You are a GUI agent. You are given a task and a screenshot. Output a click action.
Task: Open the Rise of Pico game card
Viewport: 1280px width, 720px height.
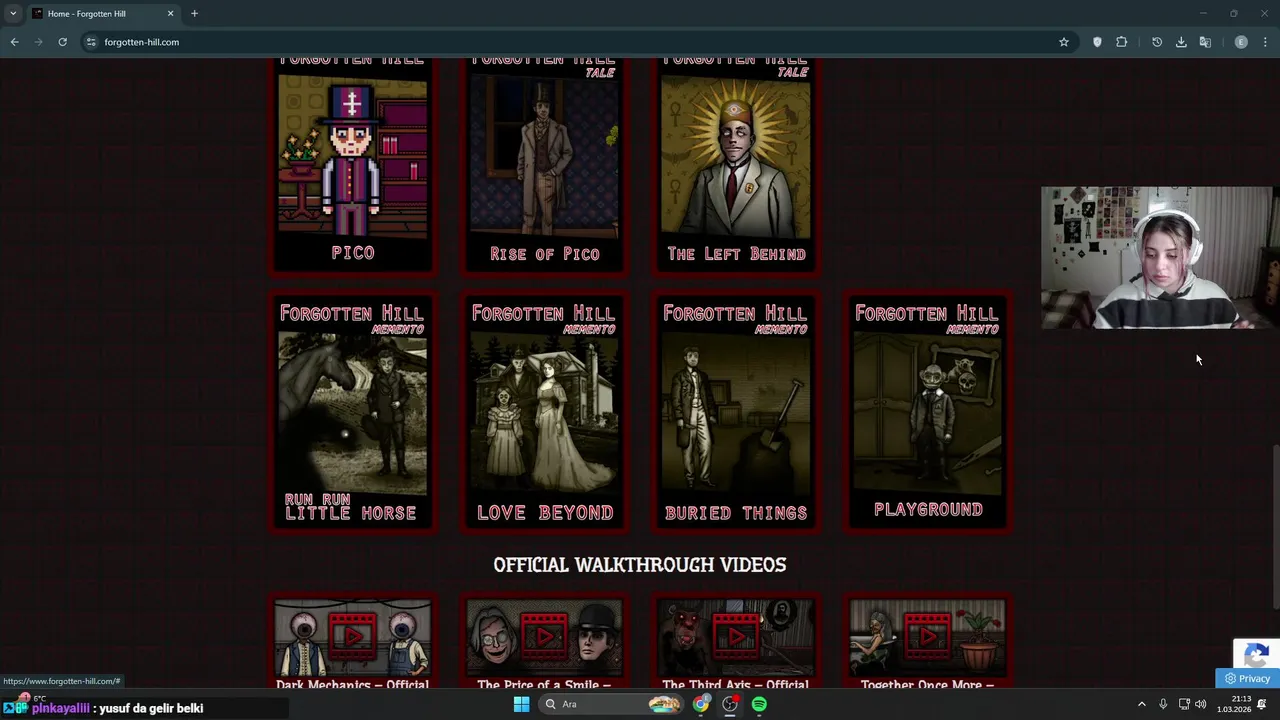click(x=545, y=165)
